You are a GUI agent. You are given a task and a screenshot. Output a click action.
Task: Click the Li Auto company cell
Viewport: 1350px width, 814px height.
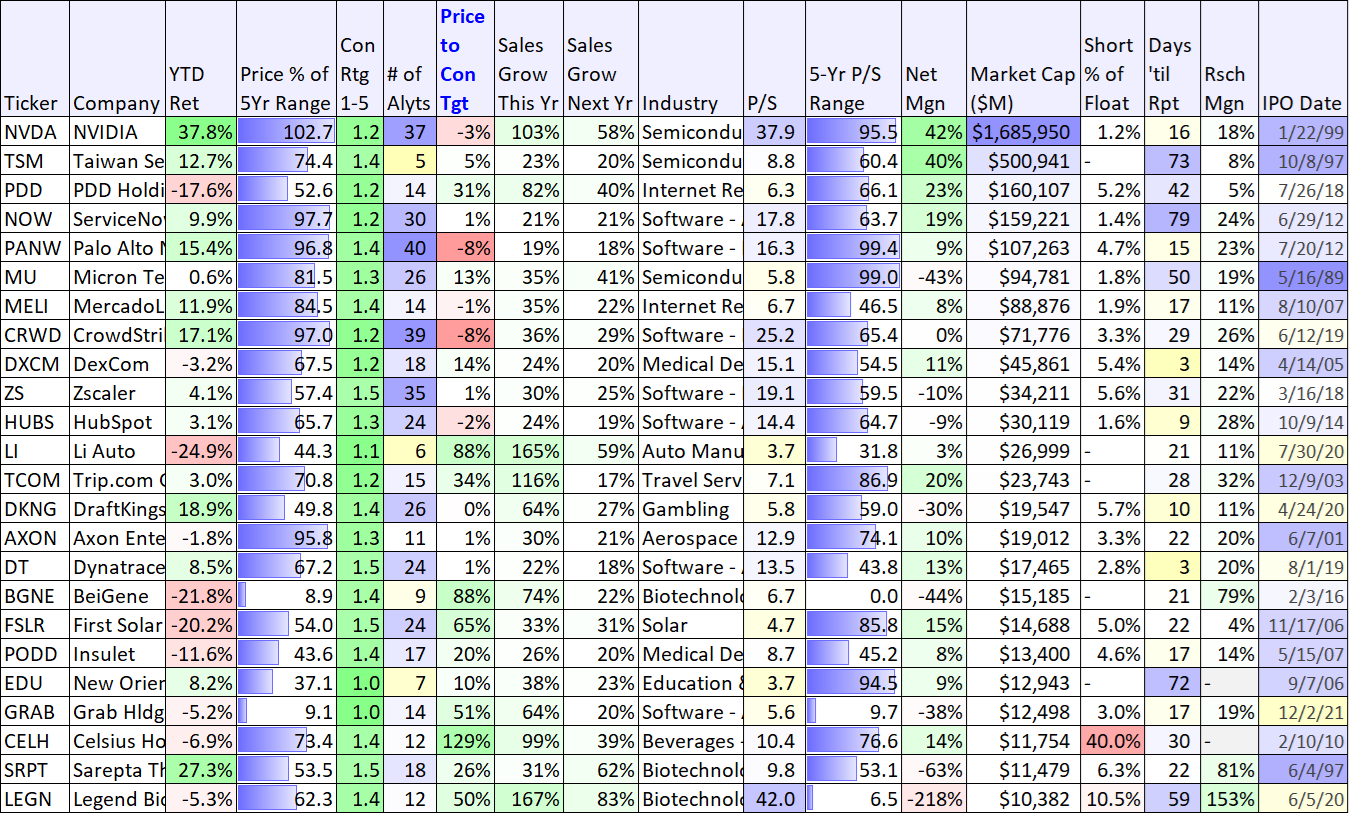coord(117,451)
